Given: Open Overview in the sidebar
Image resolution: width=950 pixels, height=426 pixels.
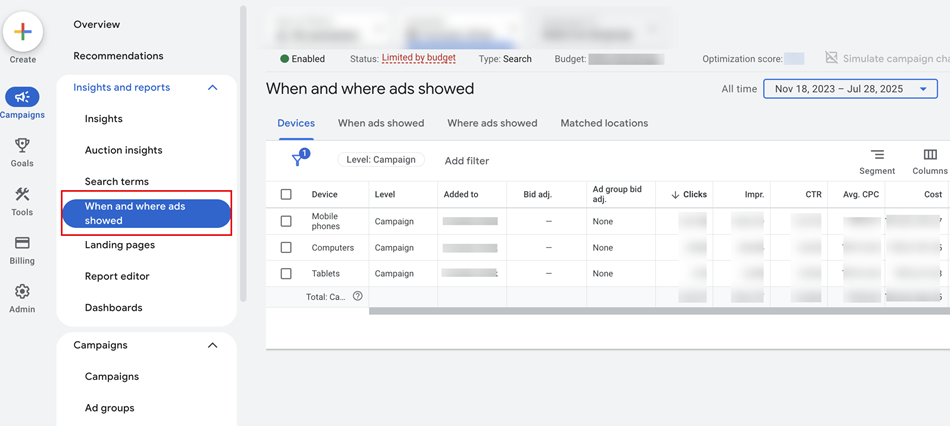Looking at the screenshot, I should point(97,24).
